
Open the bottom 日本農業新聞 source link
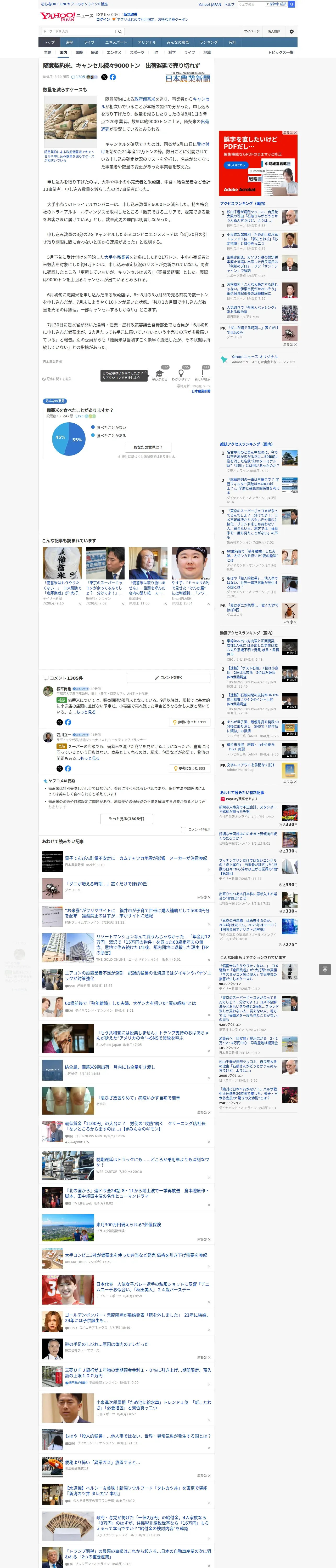(x=201, y=391)
